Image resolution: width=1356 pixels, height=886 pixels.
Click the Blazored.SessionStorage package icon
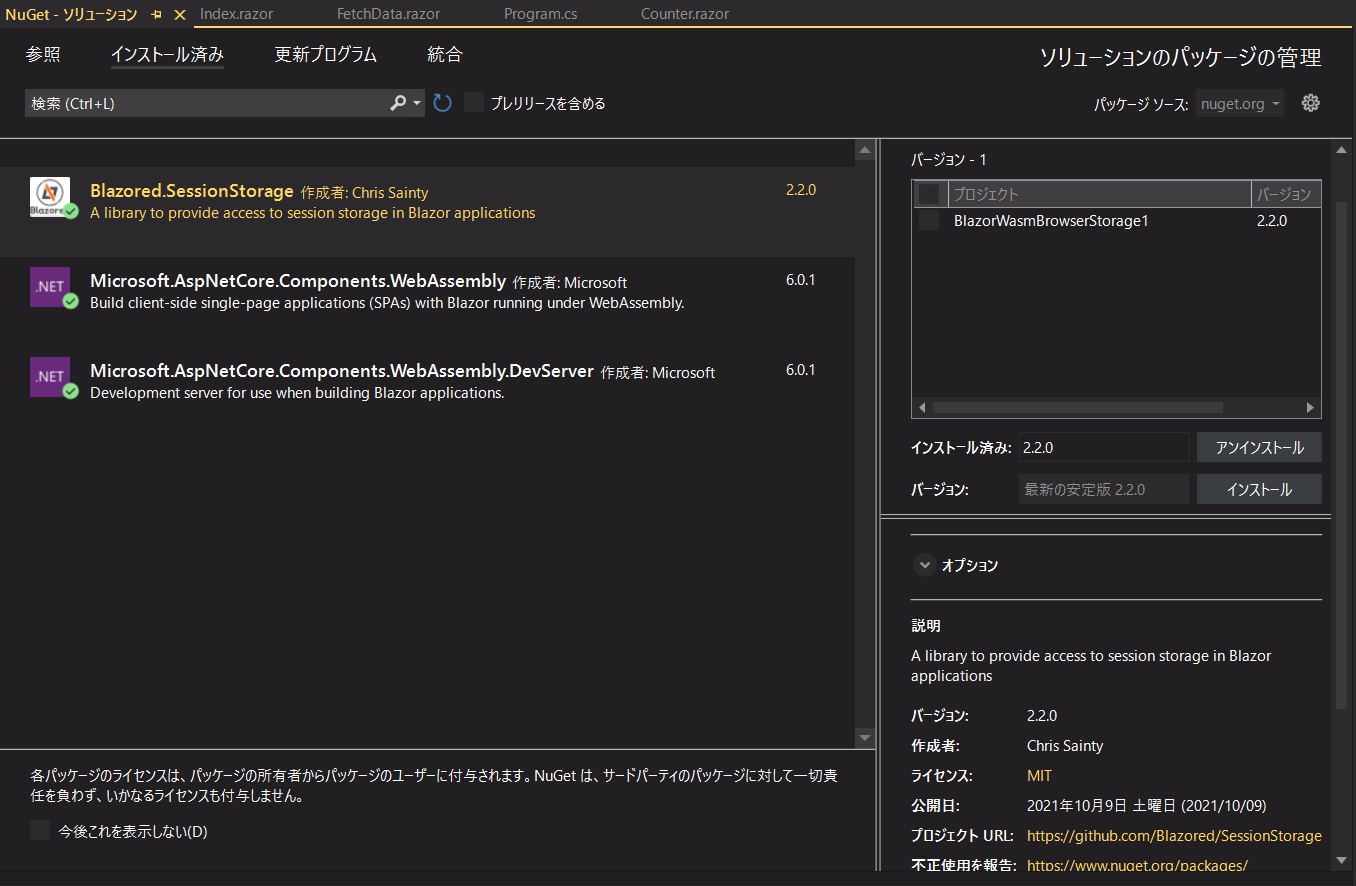pos(50,197)
